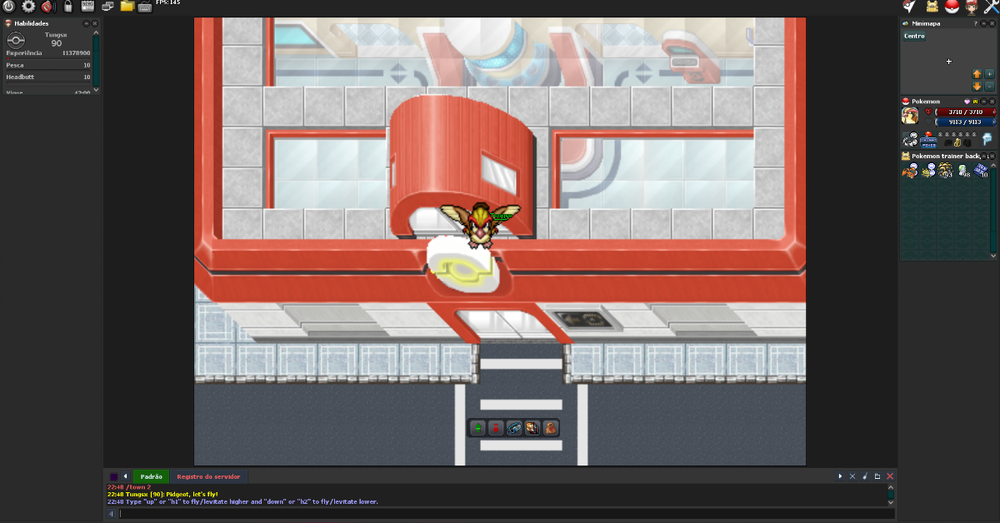The height and width of the screenshot is (523, 1000).
Task: Click the minimap zoom-in plus button
Action: tap(989, 74)
